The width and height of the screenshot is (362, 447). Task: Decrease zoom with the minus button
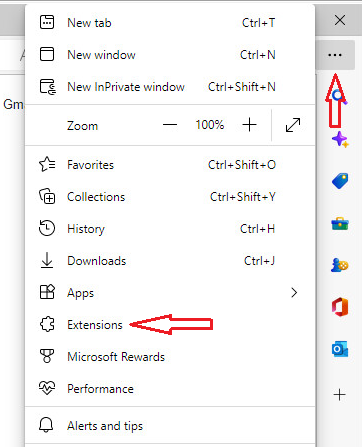pos(170,125)
